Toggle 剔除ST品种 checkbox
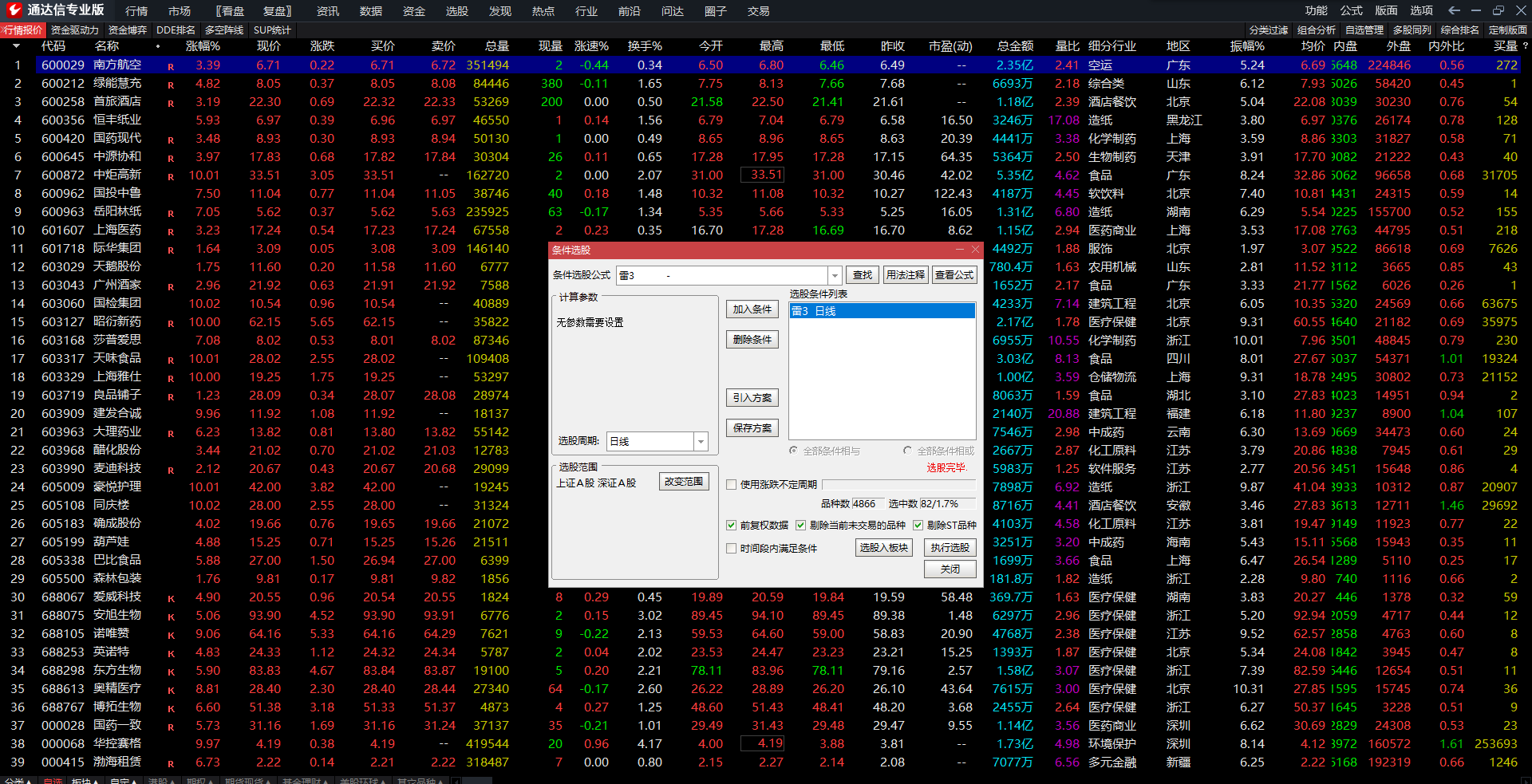This screenshot has height=784, width=1532. (918, 525)
